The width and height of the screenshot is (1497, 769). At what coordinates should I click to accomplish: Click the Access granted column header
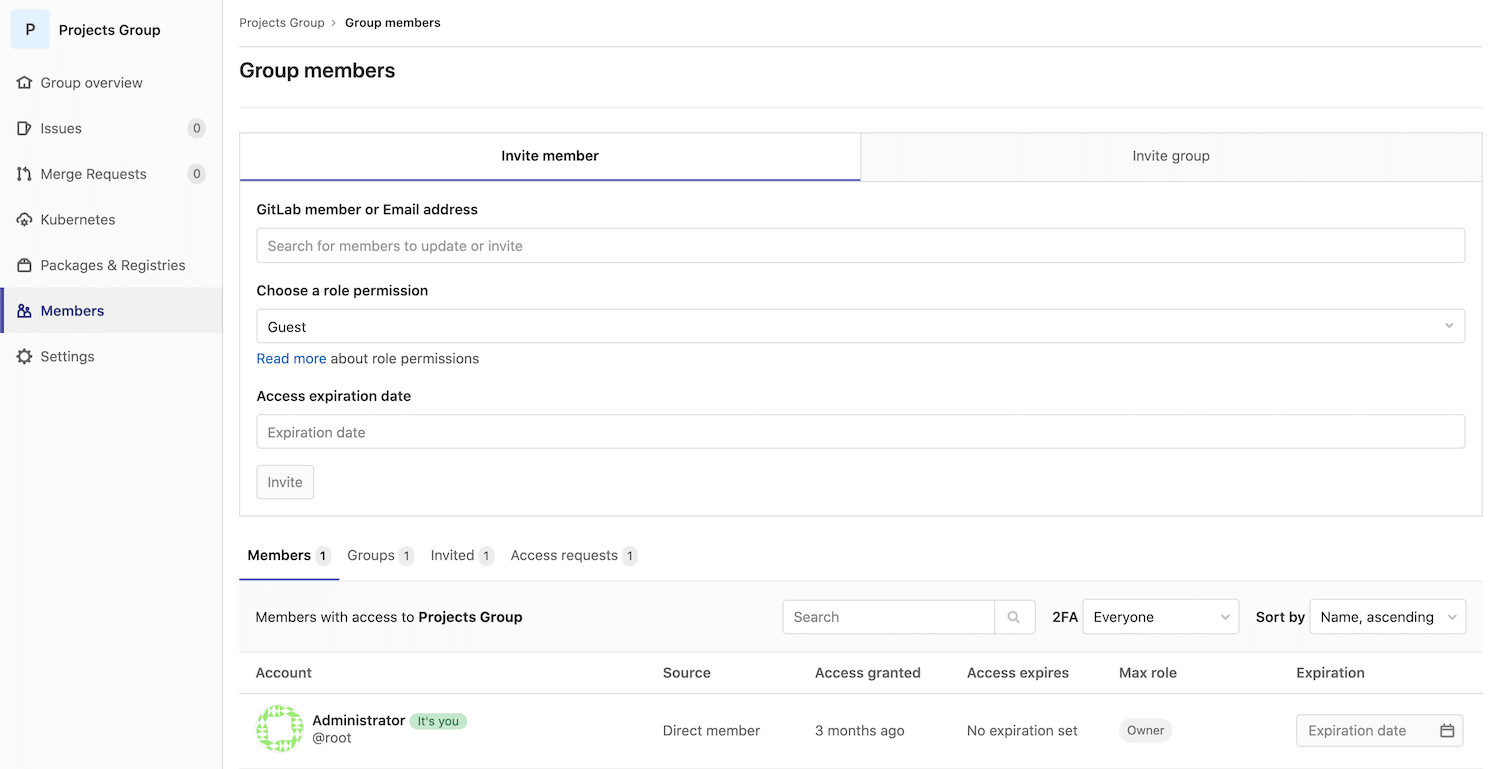click(868, 673)
